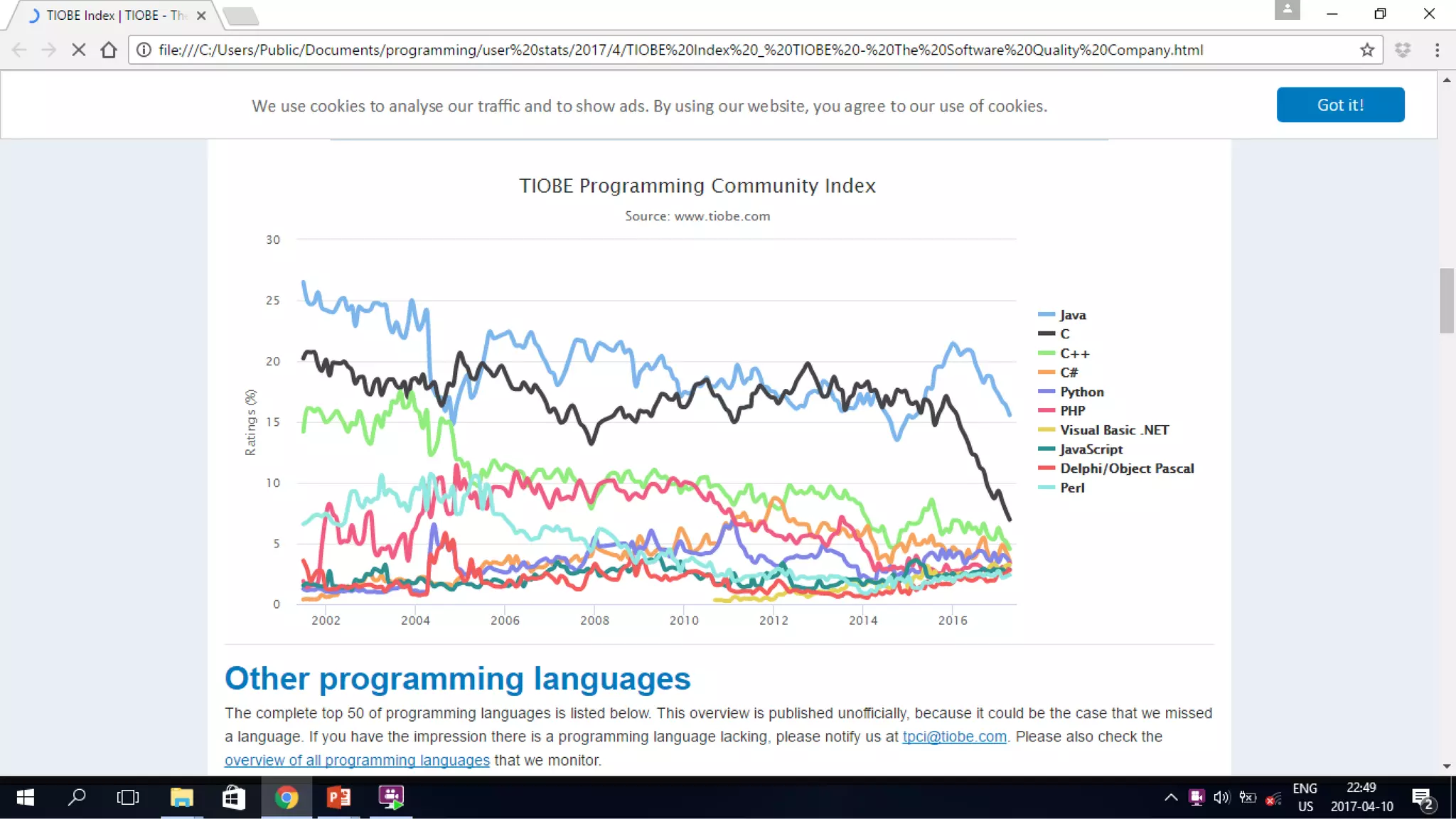Click the chart title TIOBE Programming Community Index
Image resolution: width=1456 pixels, height=819 pixels.
697,186
